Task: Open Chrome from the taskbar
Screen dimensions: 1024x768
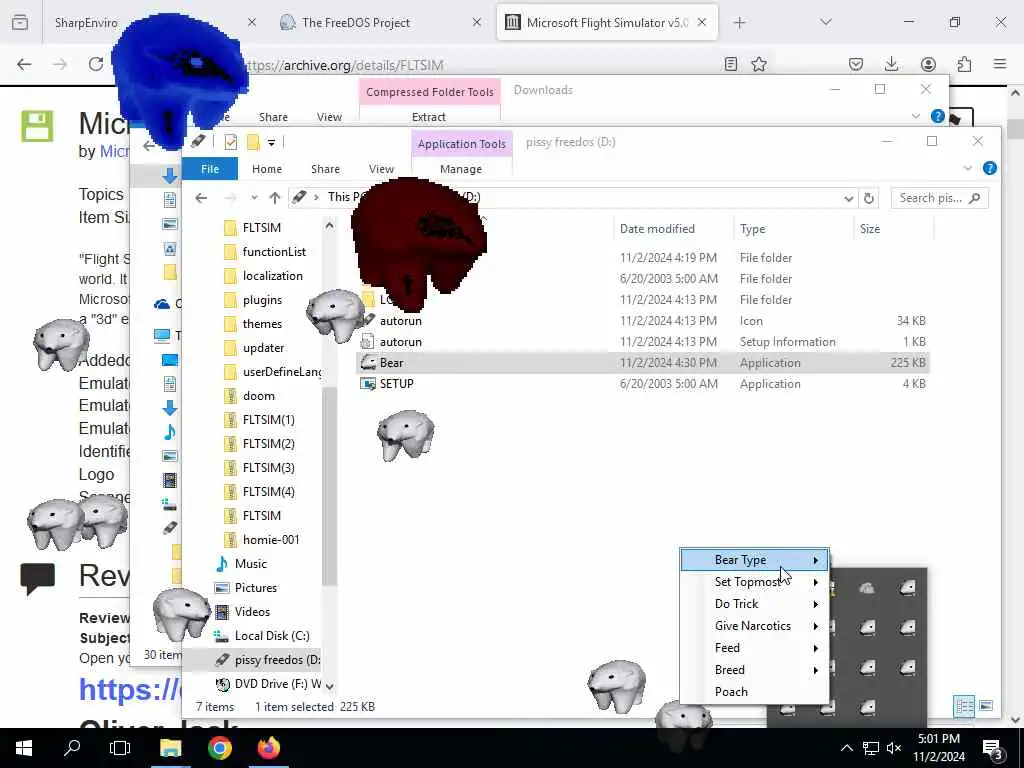Action: [x=219, y=748]
